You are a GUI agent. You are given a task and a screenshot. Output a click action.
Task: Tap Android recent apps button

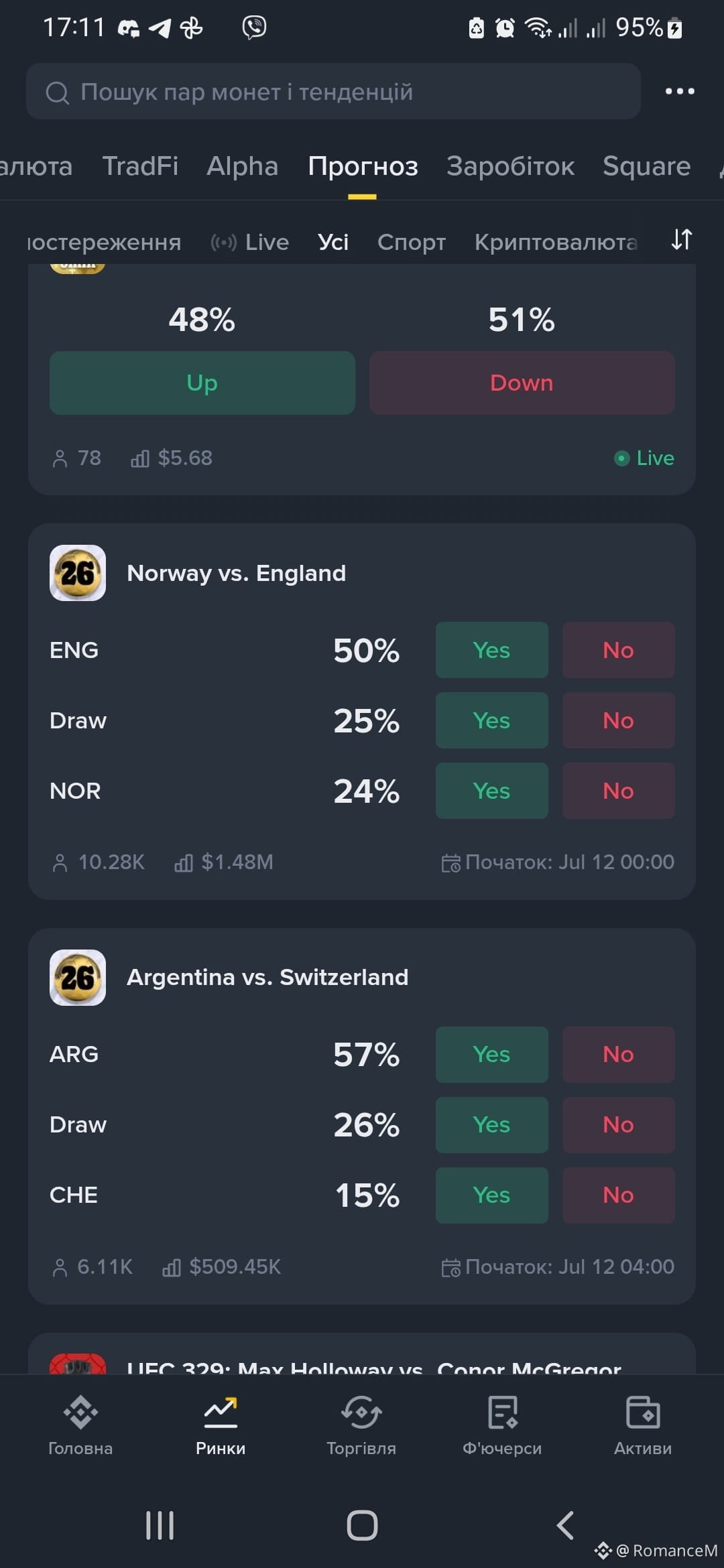pos(160,1526)
